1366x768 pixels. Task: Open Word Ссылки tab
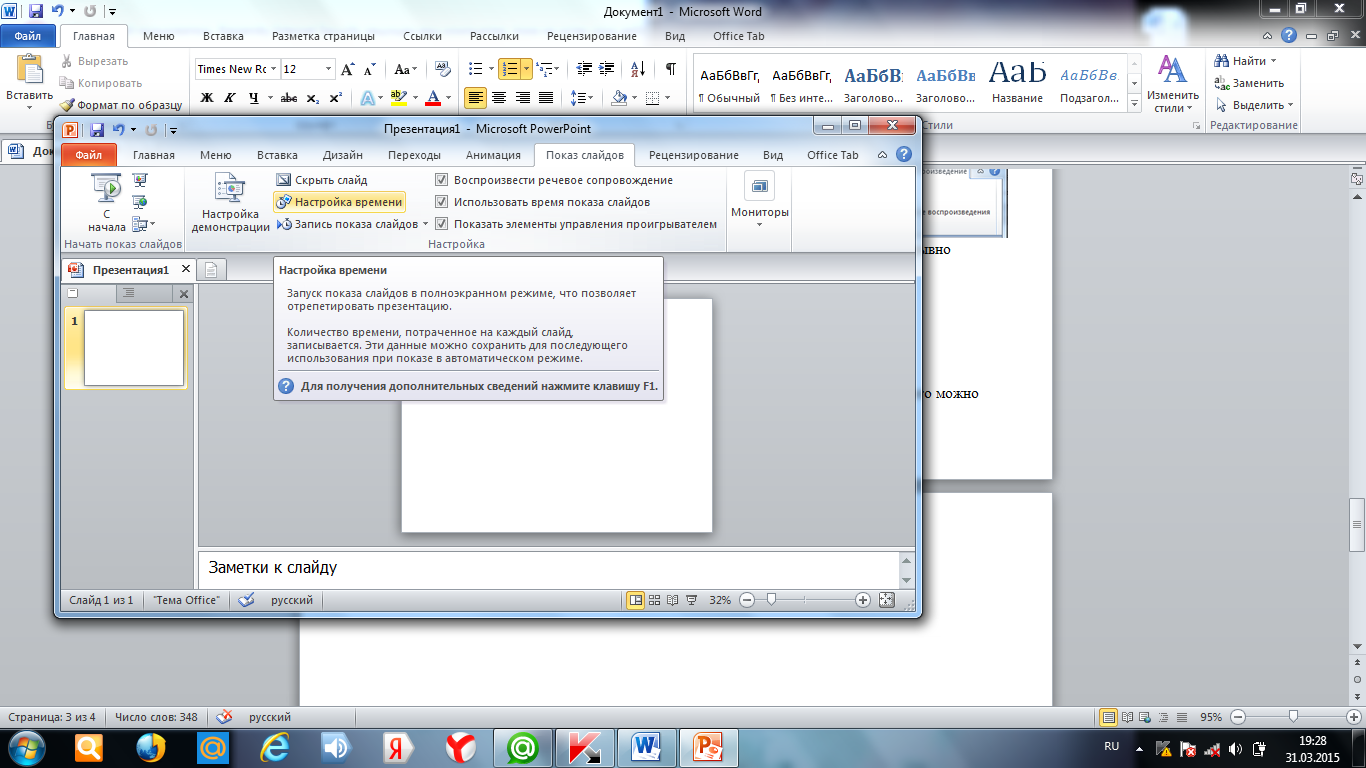422,36
